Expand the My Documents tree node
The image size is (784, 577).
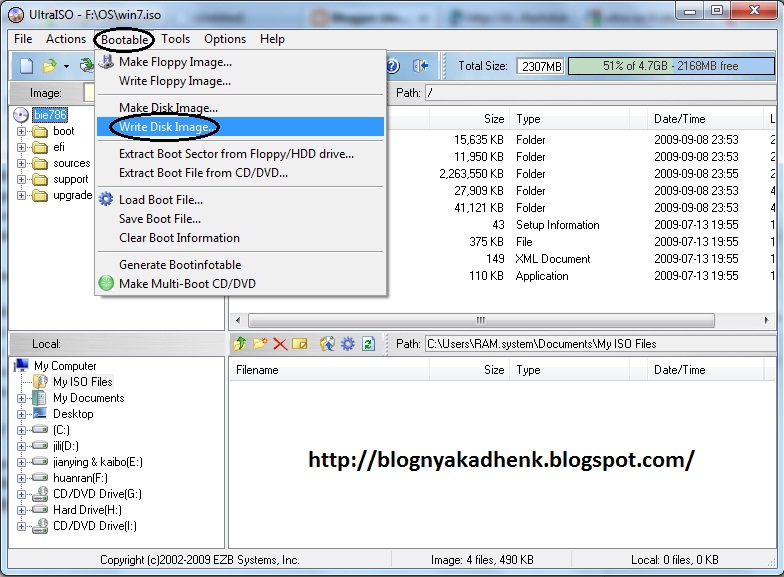[22, 398]
